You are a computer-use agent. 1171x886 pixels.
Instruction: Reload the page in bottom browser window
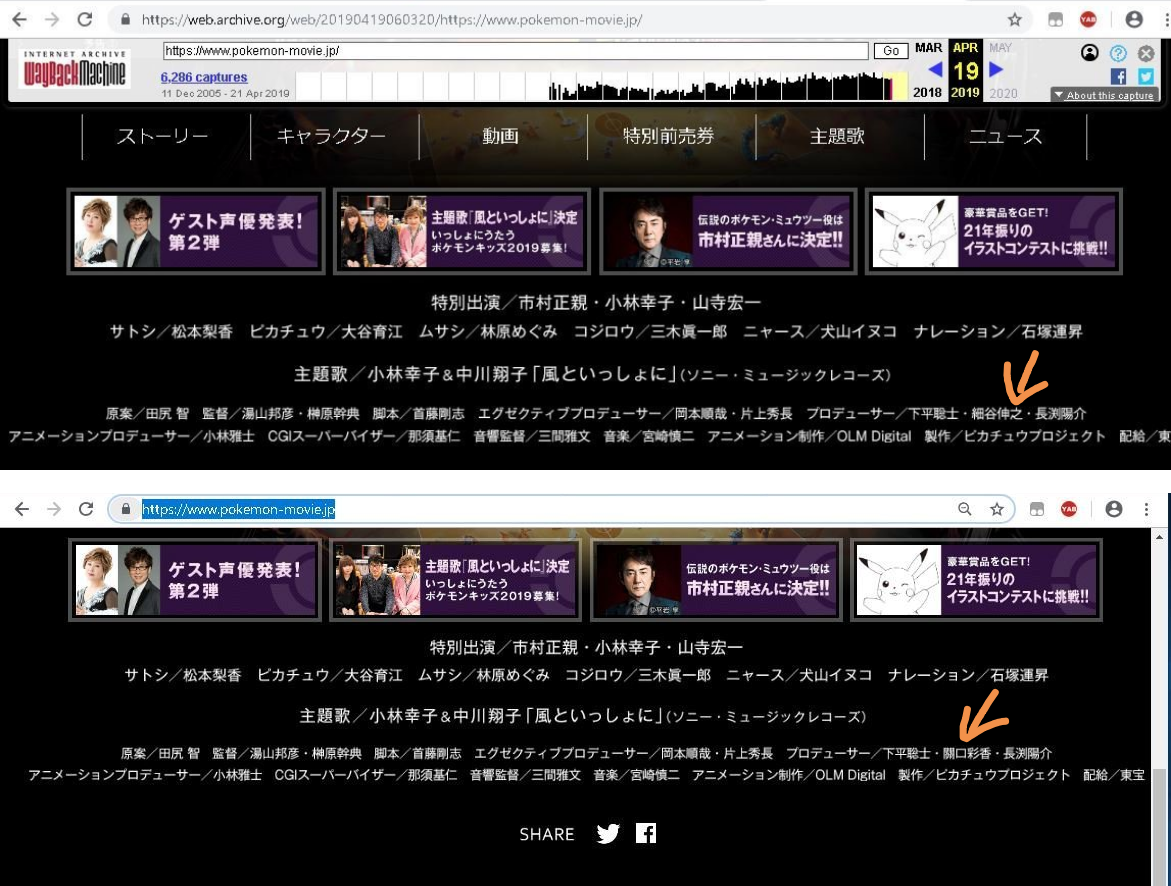(x=86, y=509)
